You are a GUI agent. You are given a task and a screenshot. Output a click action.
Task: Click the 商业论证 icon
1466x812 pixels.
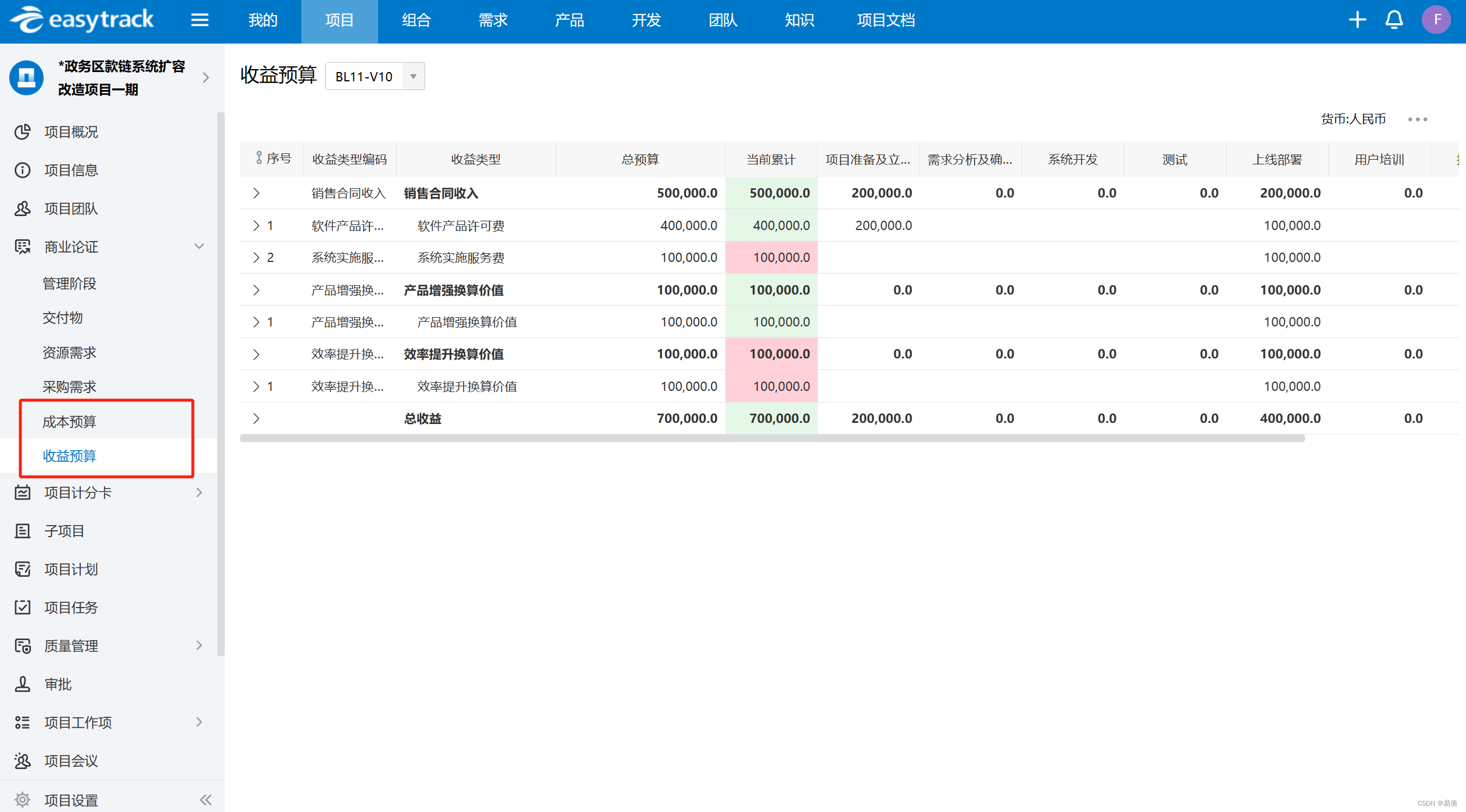[23, 247]
